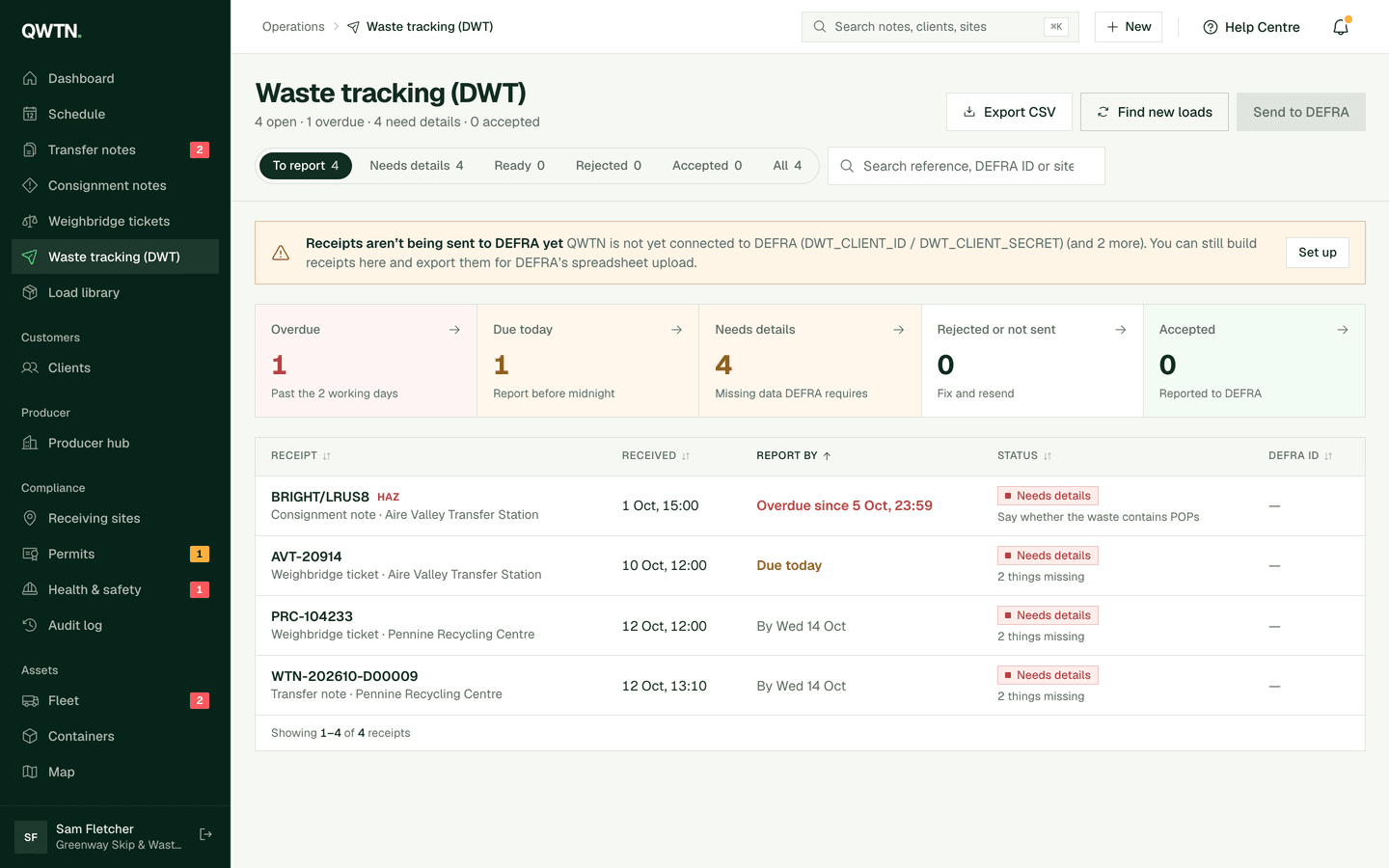
Task: Focus the search reference or DEFRA ID field
Action: pyautogui.click(x=967, y=166)
